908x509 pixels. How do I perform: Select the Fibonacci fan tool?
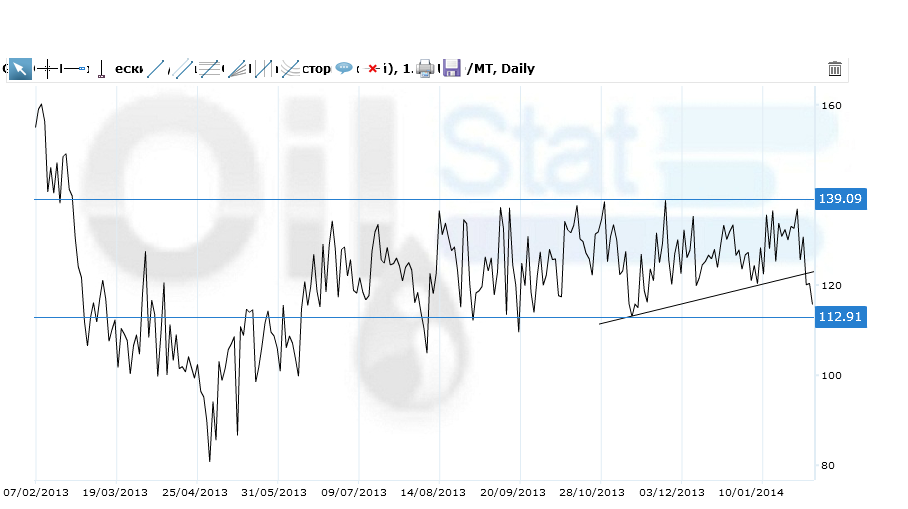237,69
